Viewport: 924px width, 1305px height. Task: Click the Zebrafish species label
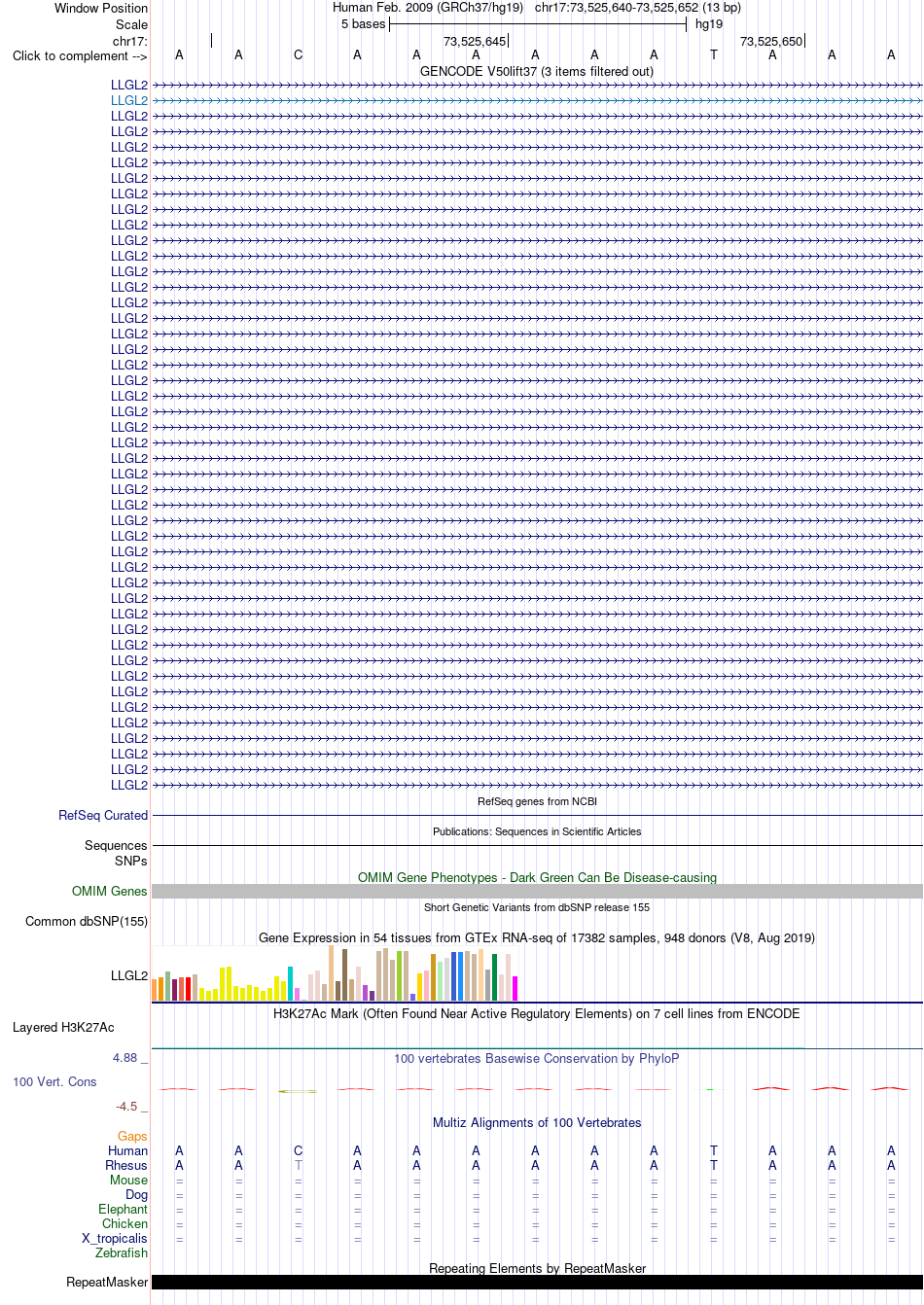[122, 1252]
